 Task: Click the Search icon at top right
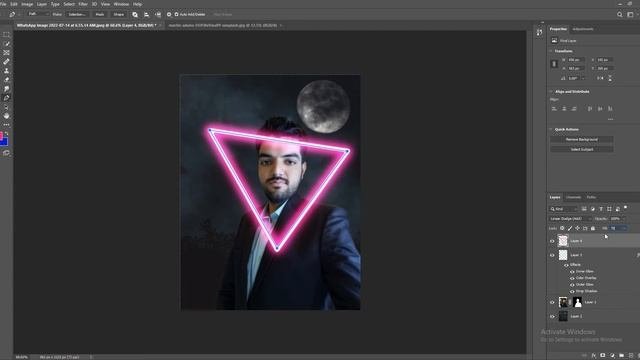point(620,14)
